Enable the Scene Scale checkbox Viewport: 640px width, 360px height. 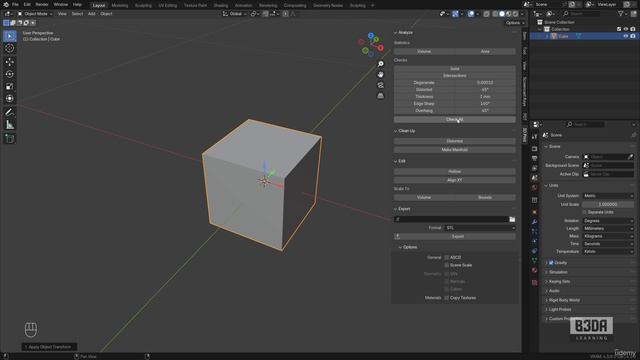coord(447,265)
